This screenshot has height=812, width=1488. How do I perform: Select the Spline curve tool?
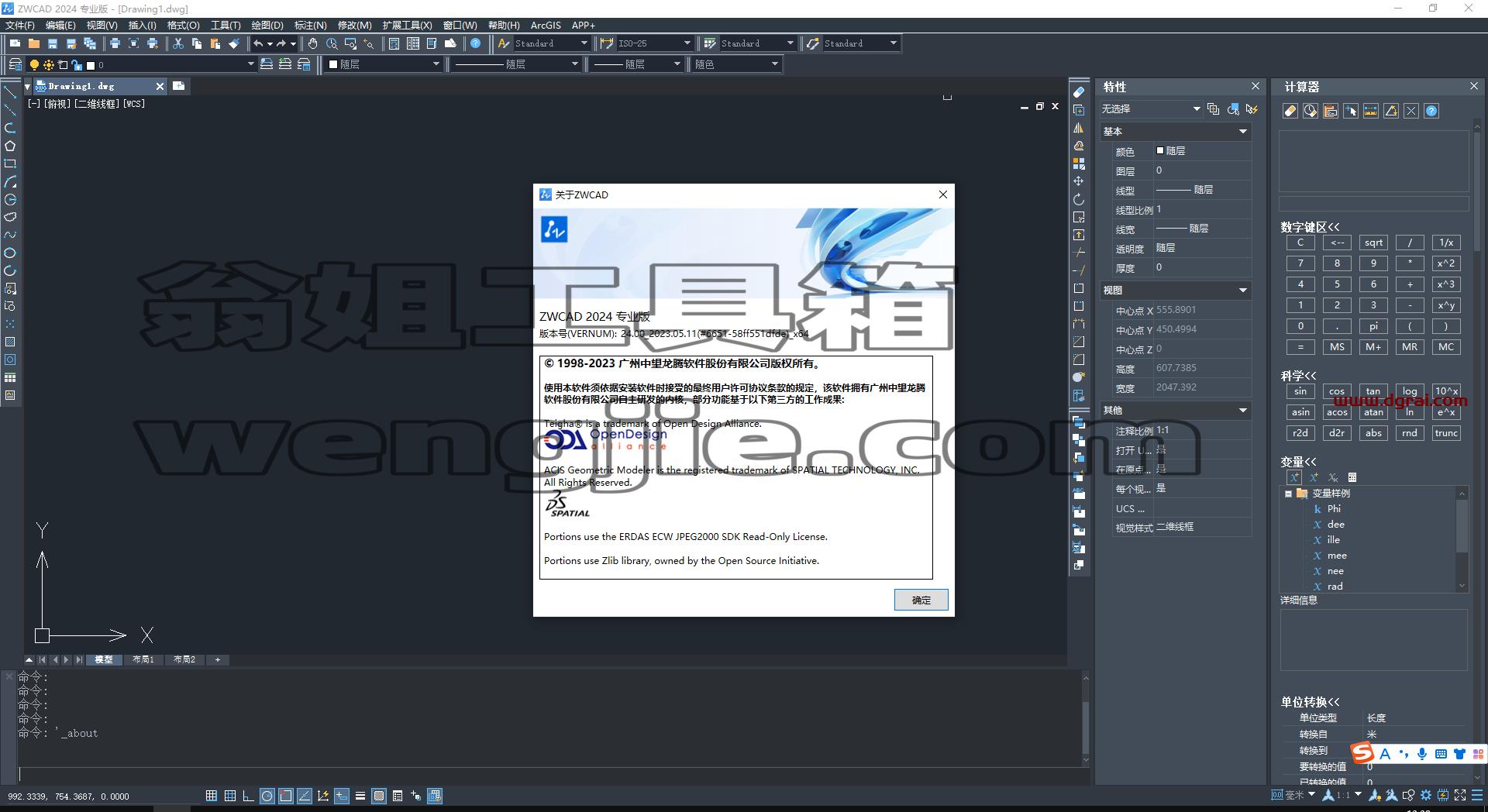[x=10, y=235]
